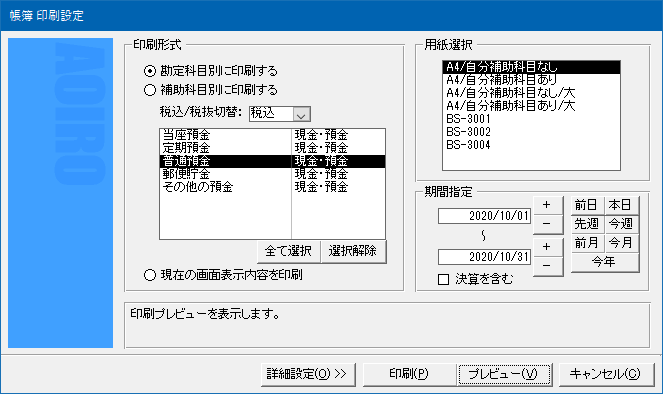Viewport: 663px width, 394px height.
Task: Click the 印刷(P) button
Action: coord(409,374)
